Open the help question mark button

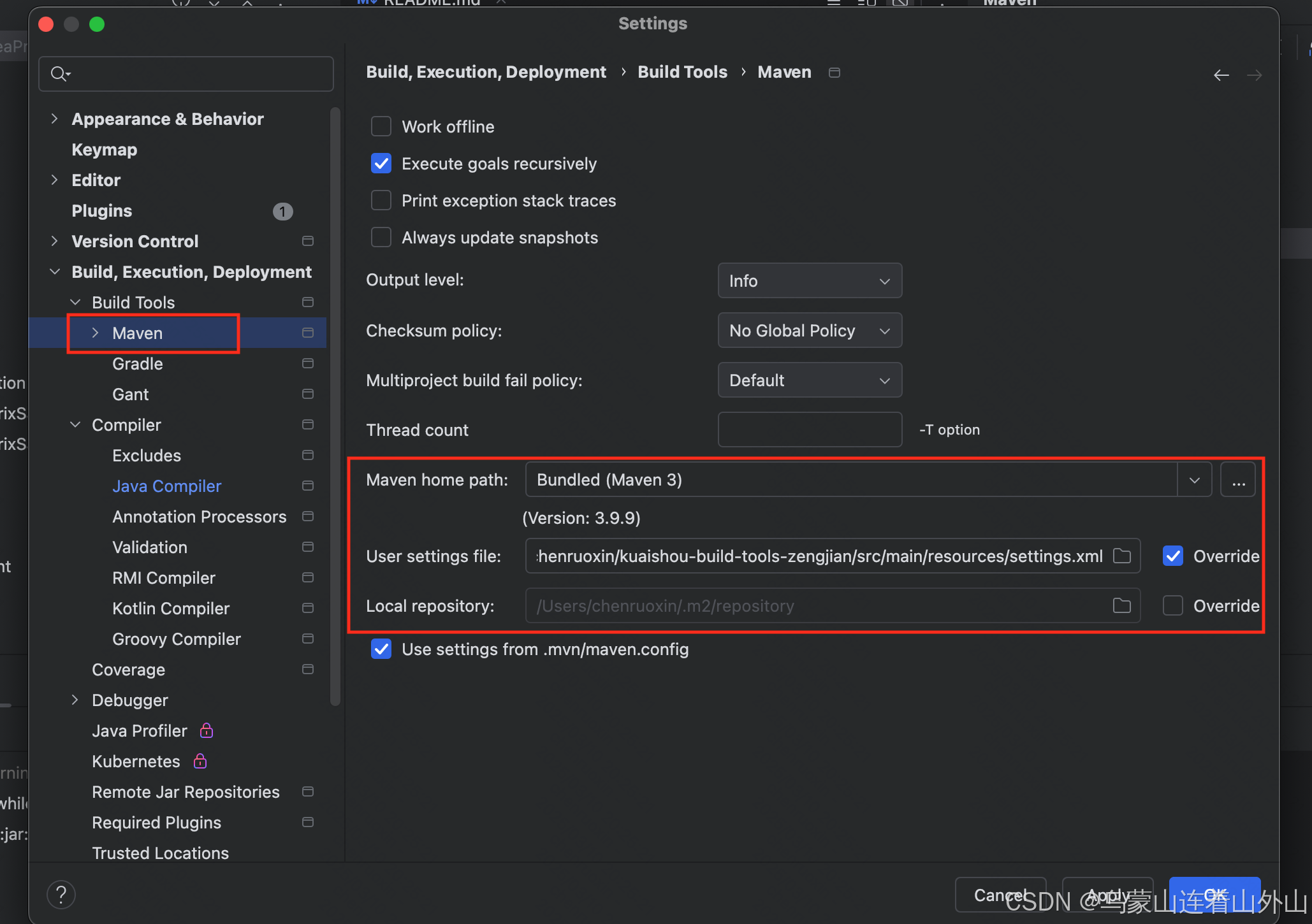coord(61,895)
